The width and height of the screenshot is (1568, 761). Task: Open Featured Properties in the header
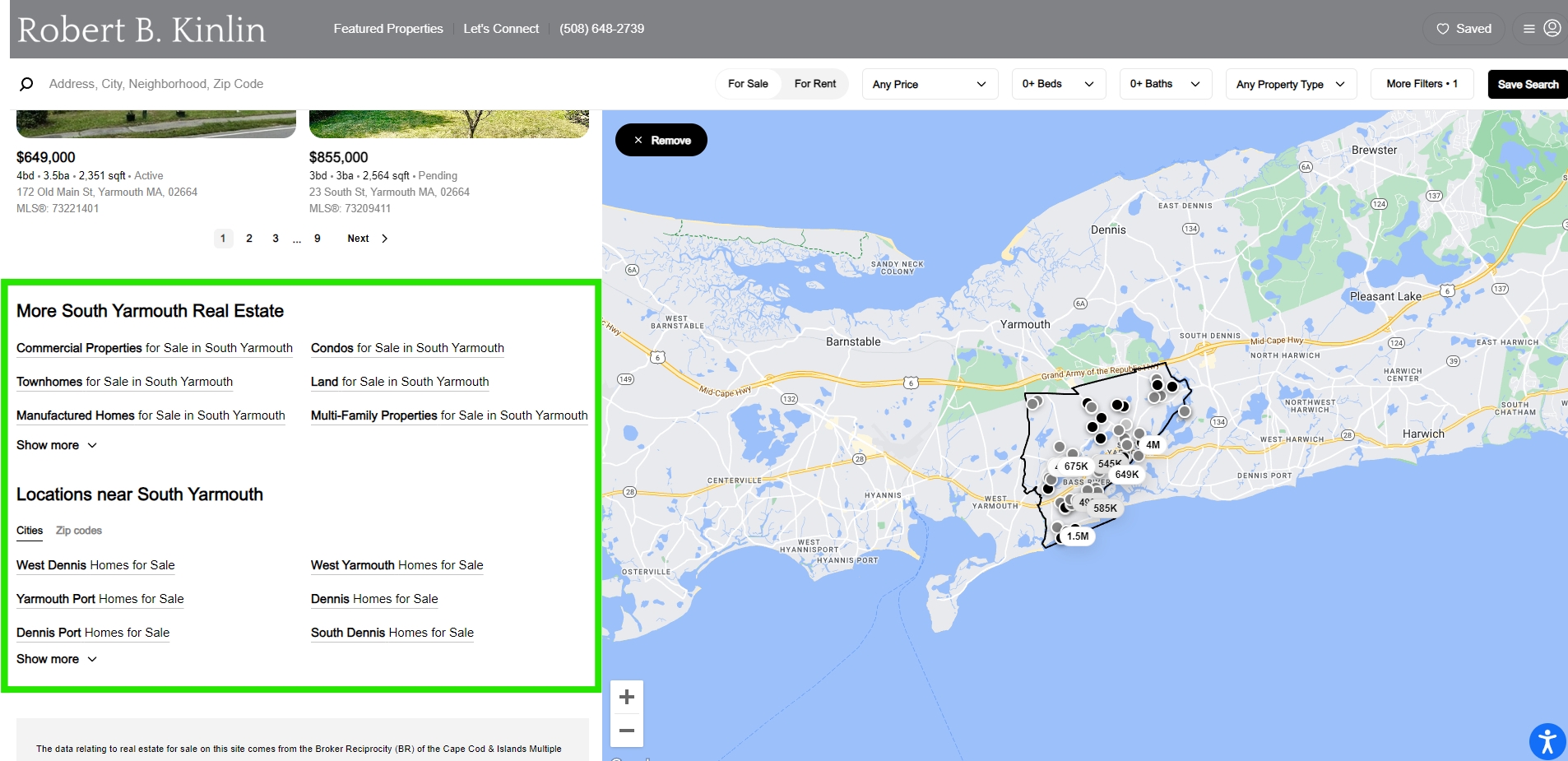pos(388,29)
